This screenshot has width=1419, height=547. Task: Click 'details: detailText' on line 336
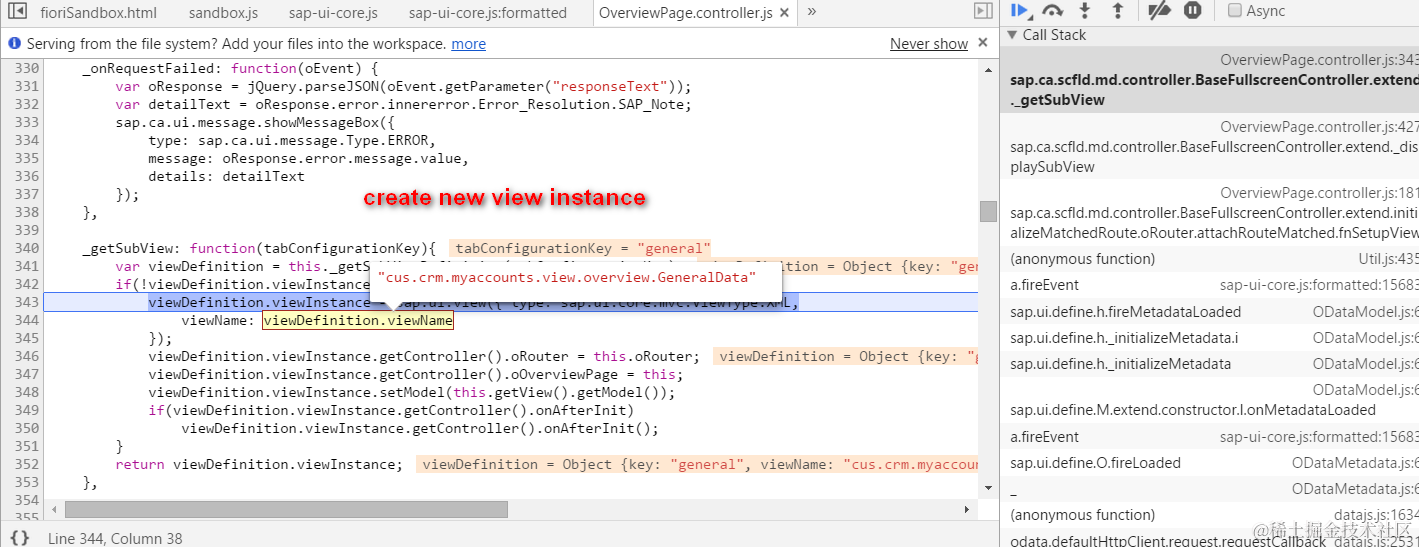point(226,176)
